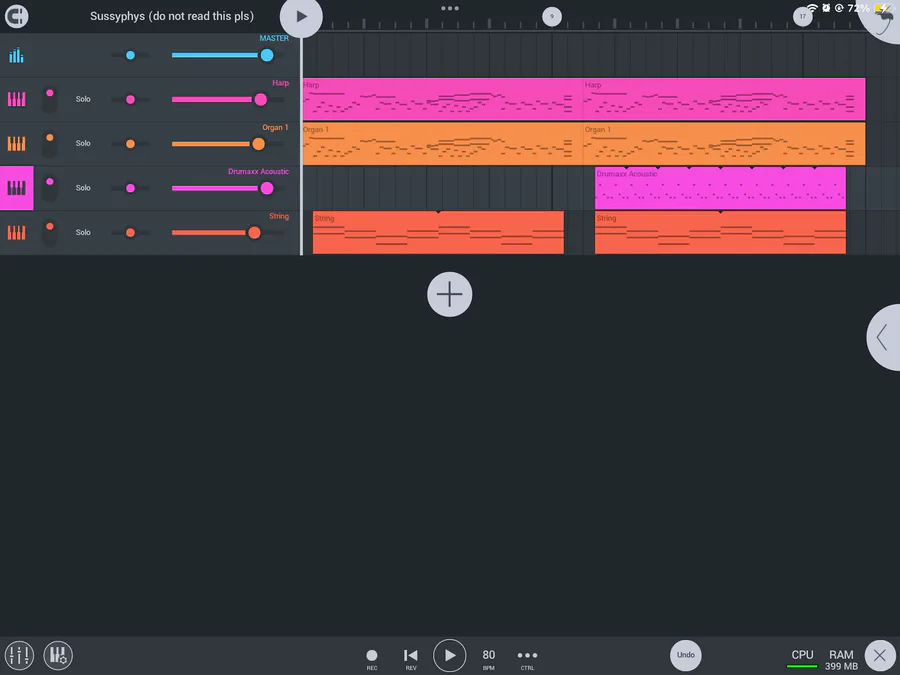
Task: Select the first Harp clip
Action: click(443, 99)
